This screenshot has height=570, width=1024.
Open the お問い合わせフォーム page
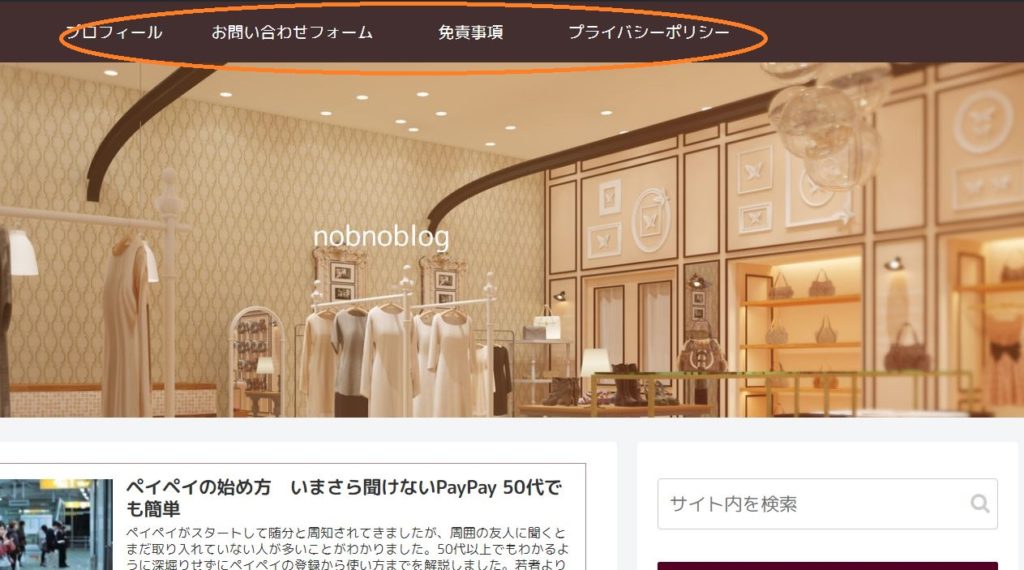tap(292, 32)
